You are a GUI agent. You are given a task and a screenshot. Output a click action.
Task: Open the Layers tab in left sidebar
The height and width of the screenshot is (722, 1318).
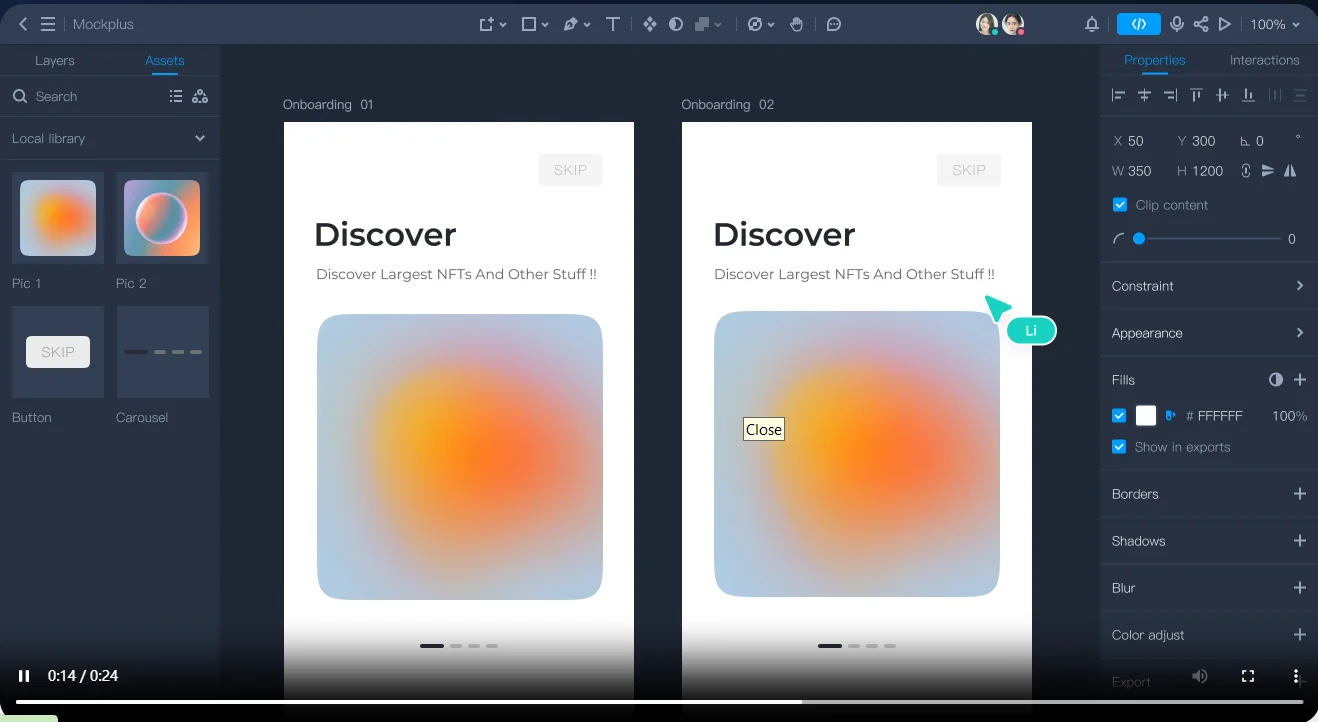[55, 60]
